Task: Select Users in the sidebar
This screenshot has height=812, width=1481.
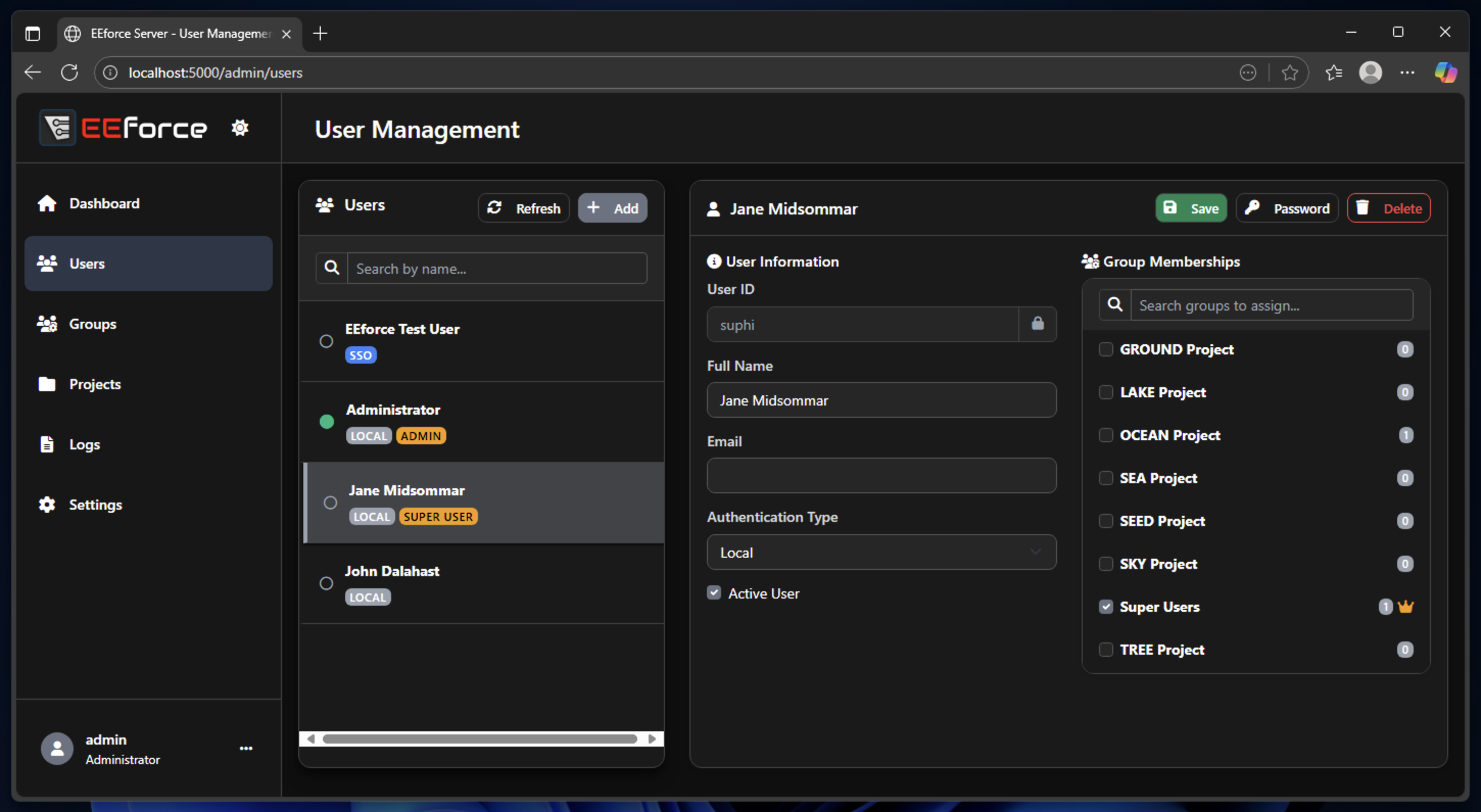Action: [148, 264]
